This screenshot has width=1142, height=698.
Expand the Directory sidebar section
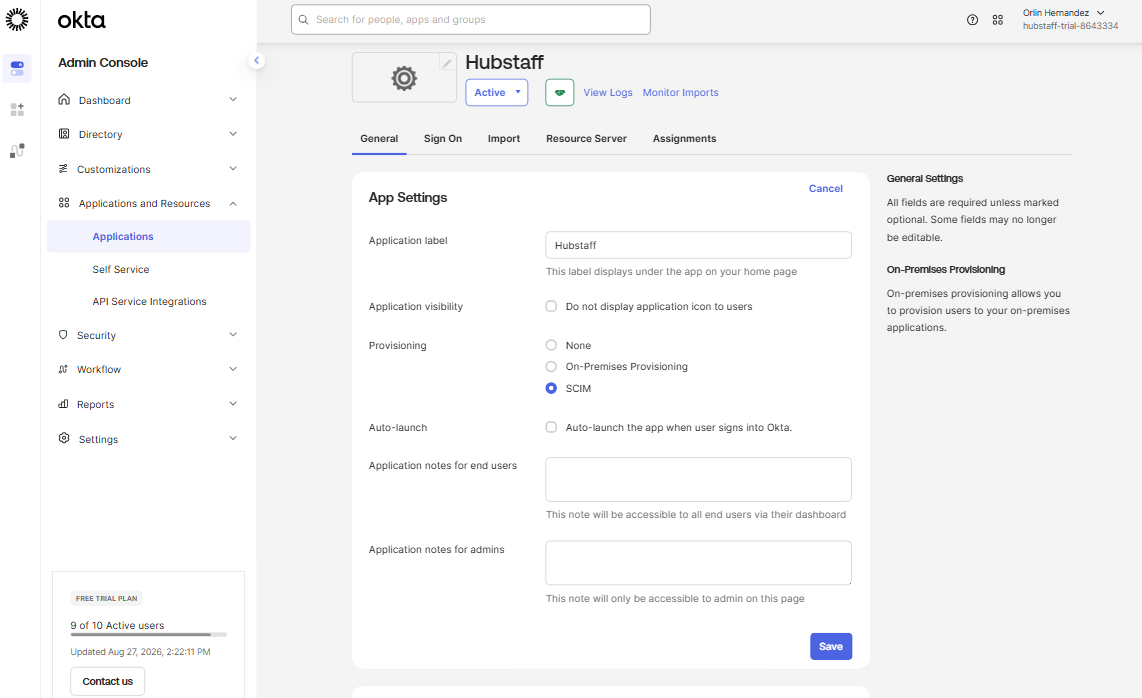[x=148, y=134]
